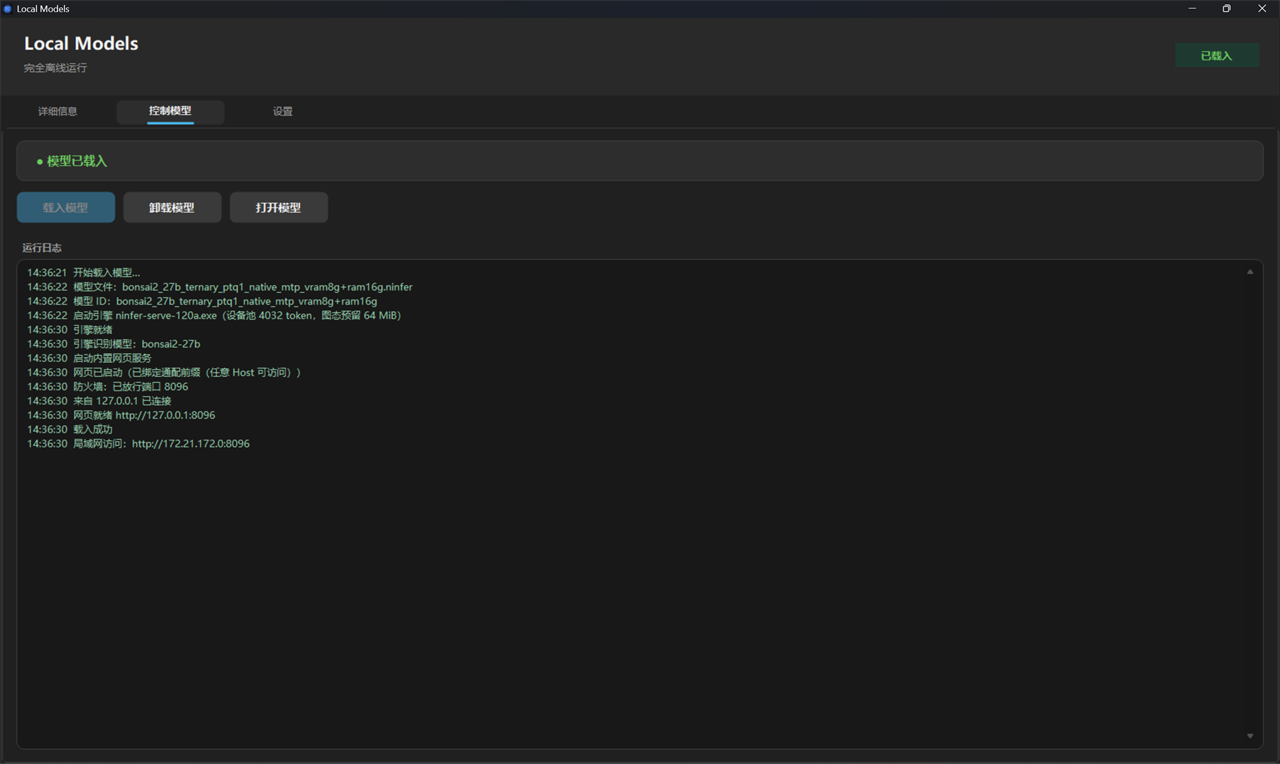Image resolution: width=1280 pixels, height=764 pixels.
Task: Click the 网页就绪 http://127.0.0.1:8096 log line
Action: coord(121,415)
